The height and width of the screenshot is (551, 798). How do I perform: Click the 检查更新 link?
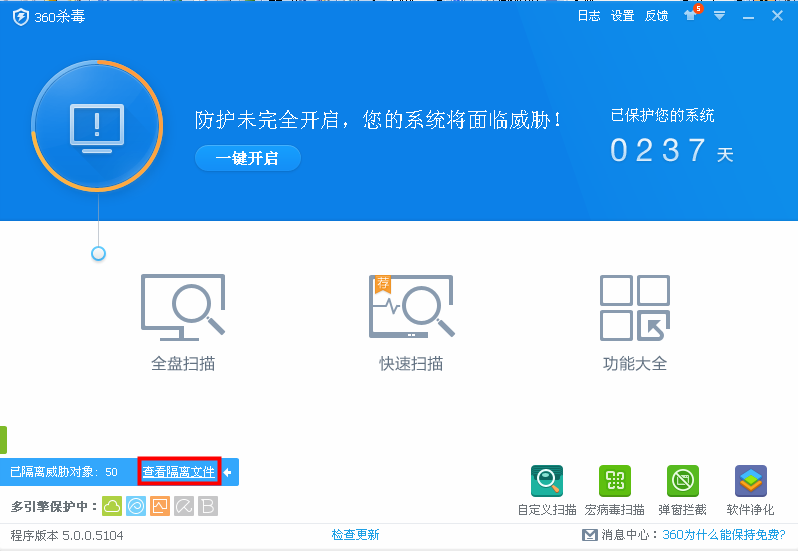356,535
